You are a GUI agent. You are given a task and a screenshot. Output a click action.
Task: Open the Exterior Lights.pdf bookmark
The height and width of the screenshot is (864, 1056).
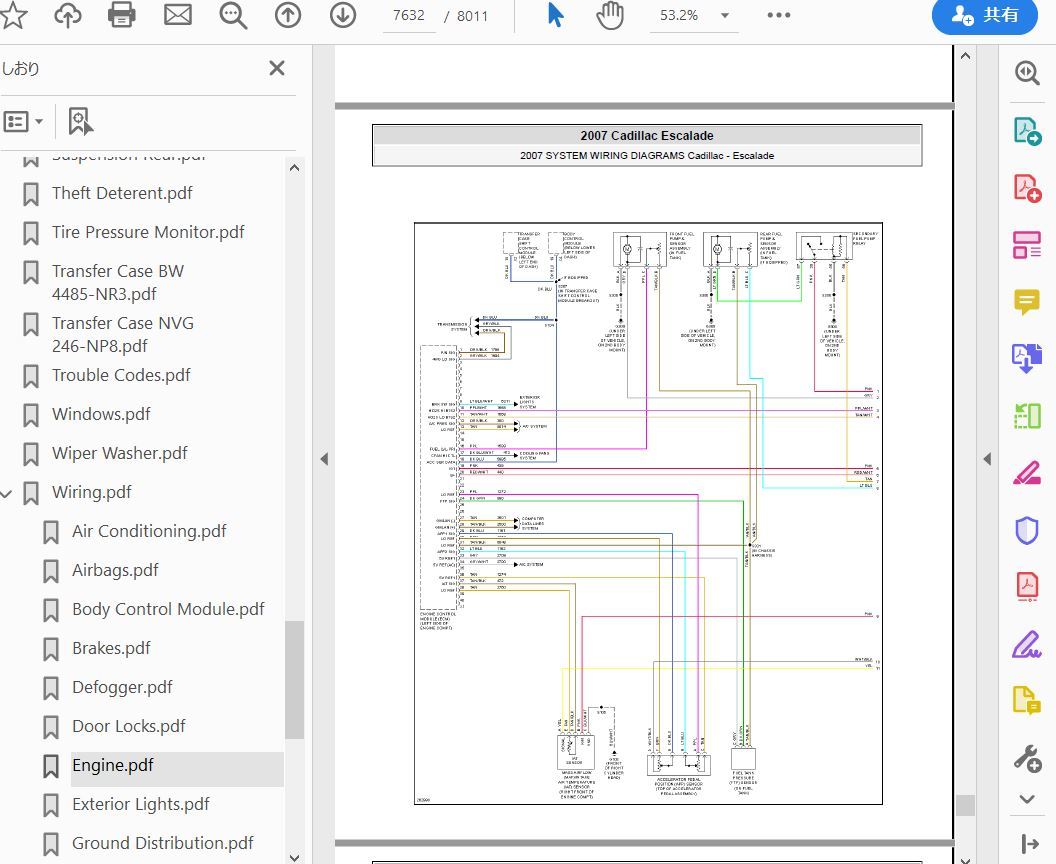pyautogui.click(x=141, y=805)
